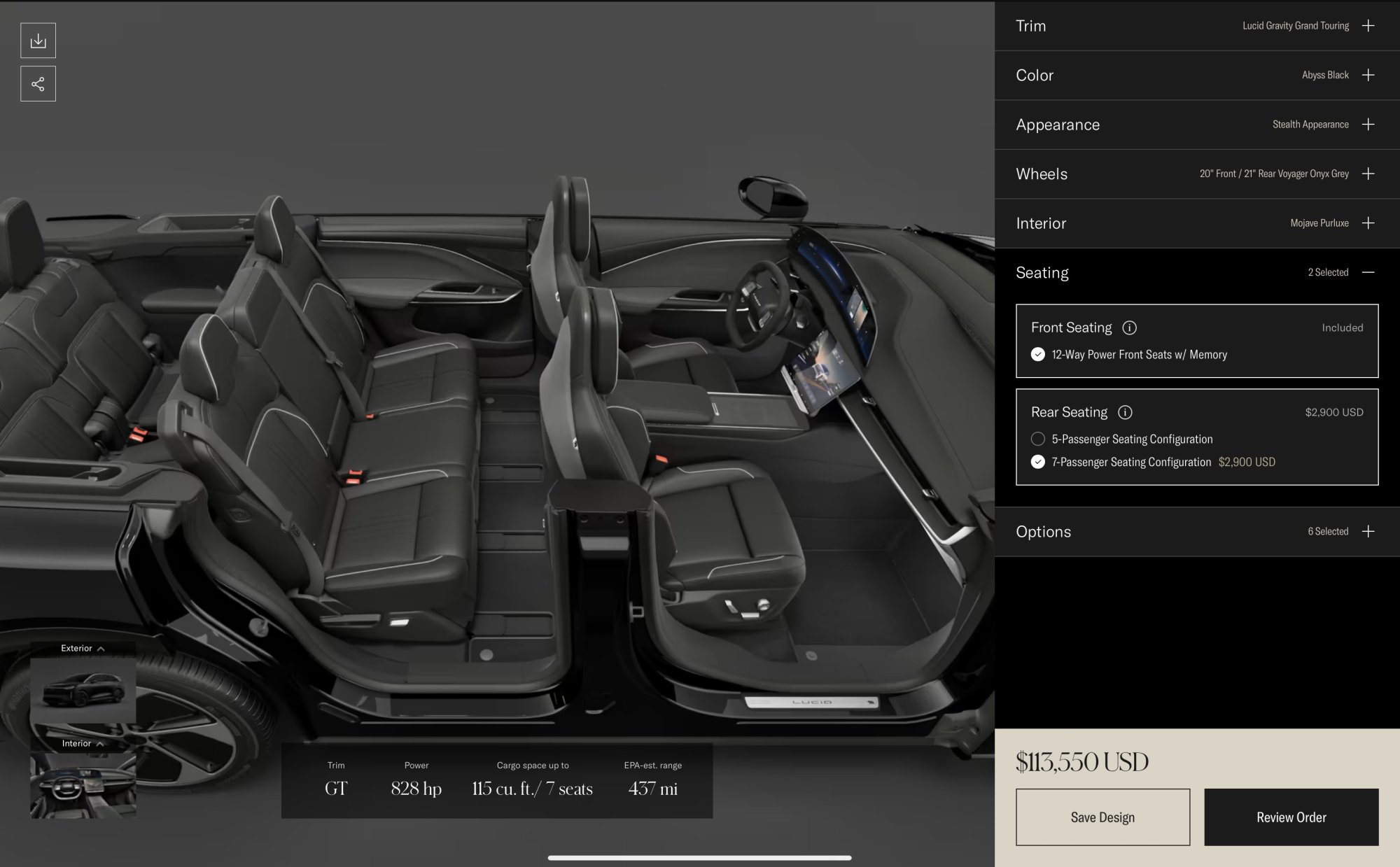Click the share design icon

tap(38, 84)
